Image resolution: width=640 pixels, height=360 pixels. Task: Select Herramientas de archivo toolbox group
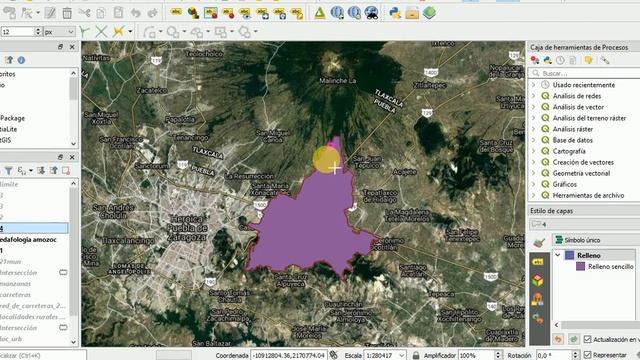coord(588,195)
